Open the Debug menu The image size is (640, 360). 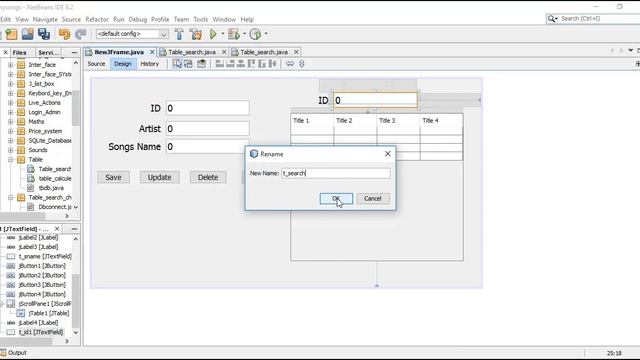click(138, 20)
